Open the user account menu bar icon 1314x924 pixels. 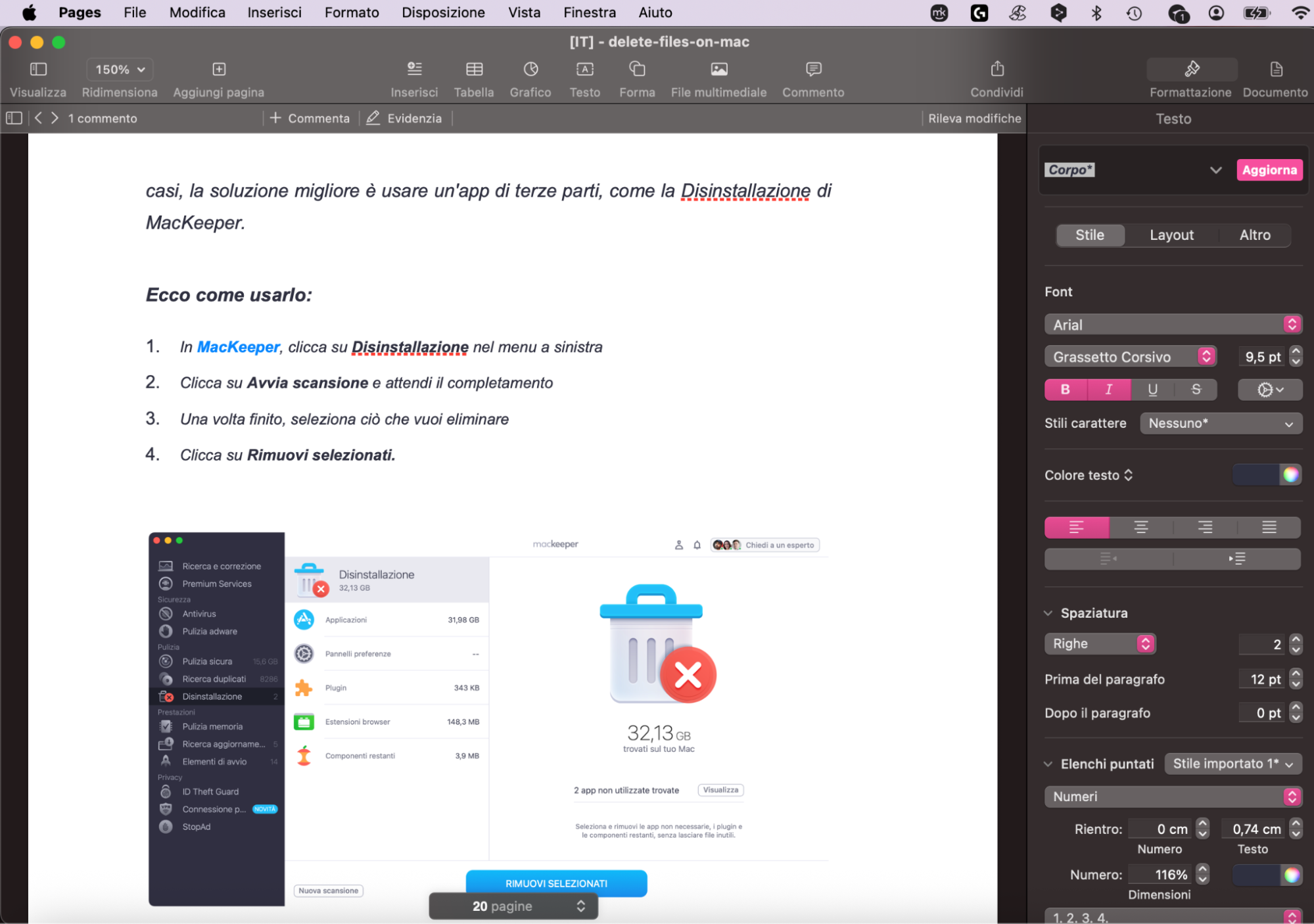coord(1216,13)
